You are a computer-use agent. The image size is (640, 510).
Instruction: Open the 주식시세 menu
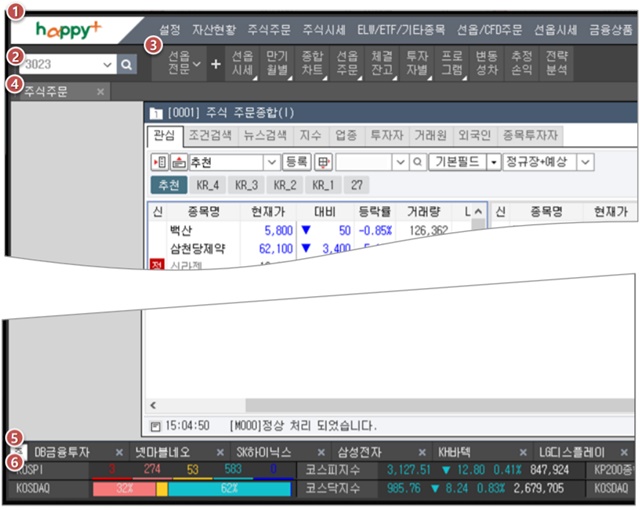tap(324, 29)
